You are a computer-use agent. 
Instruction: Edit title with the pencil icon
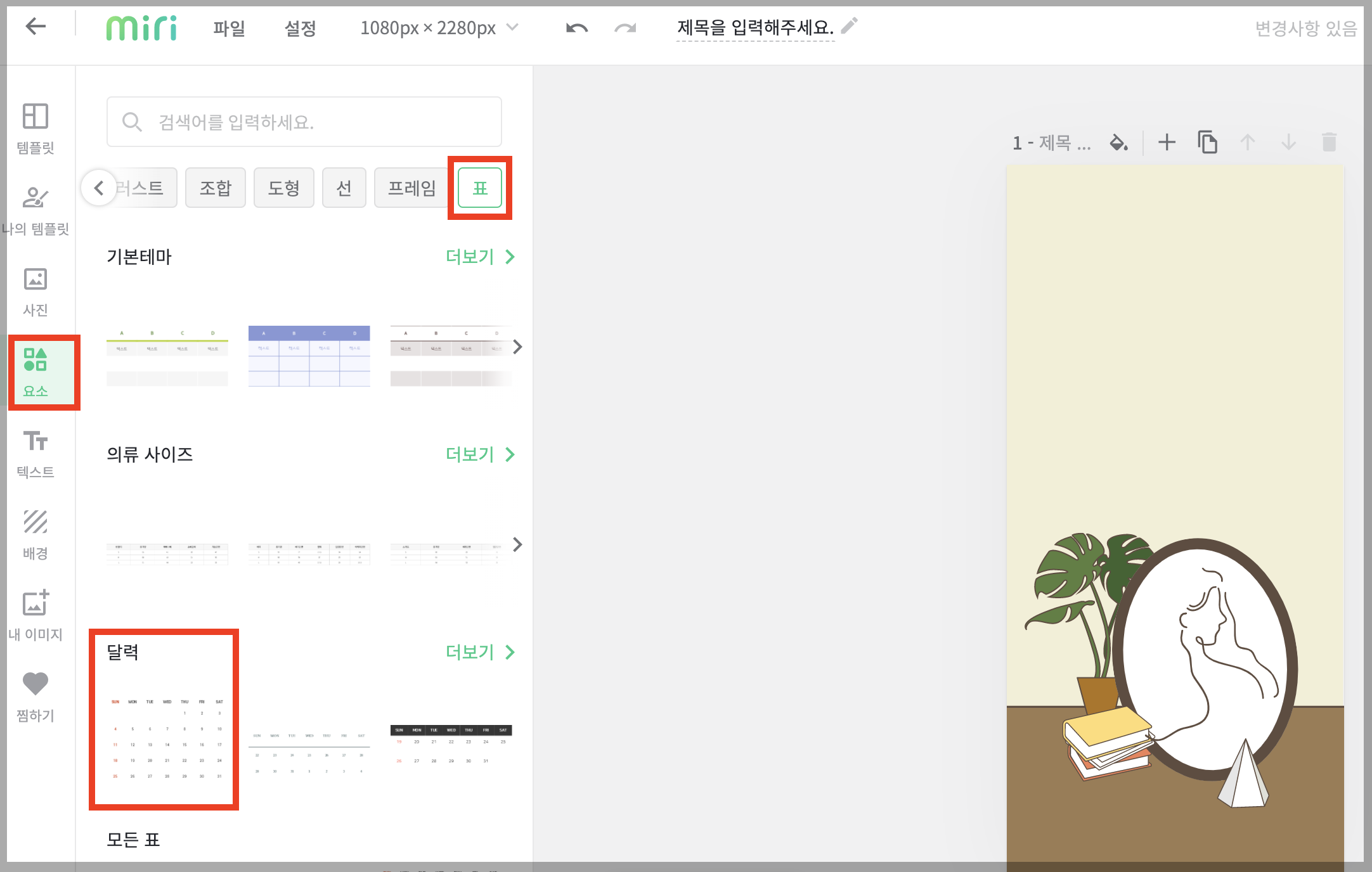850,26
